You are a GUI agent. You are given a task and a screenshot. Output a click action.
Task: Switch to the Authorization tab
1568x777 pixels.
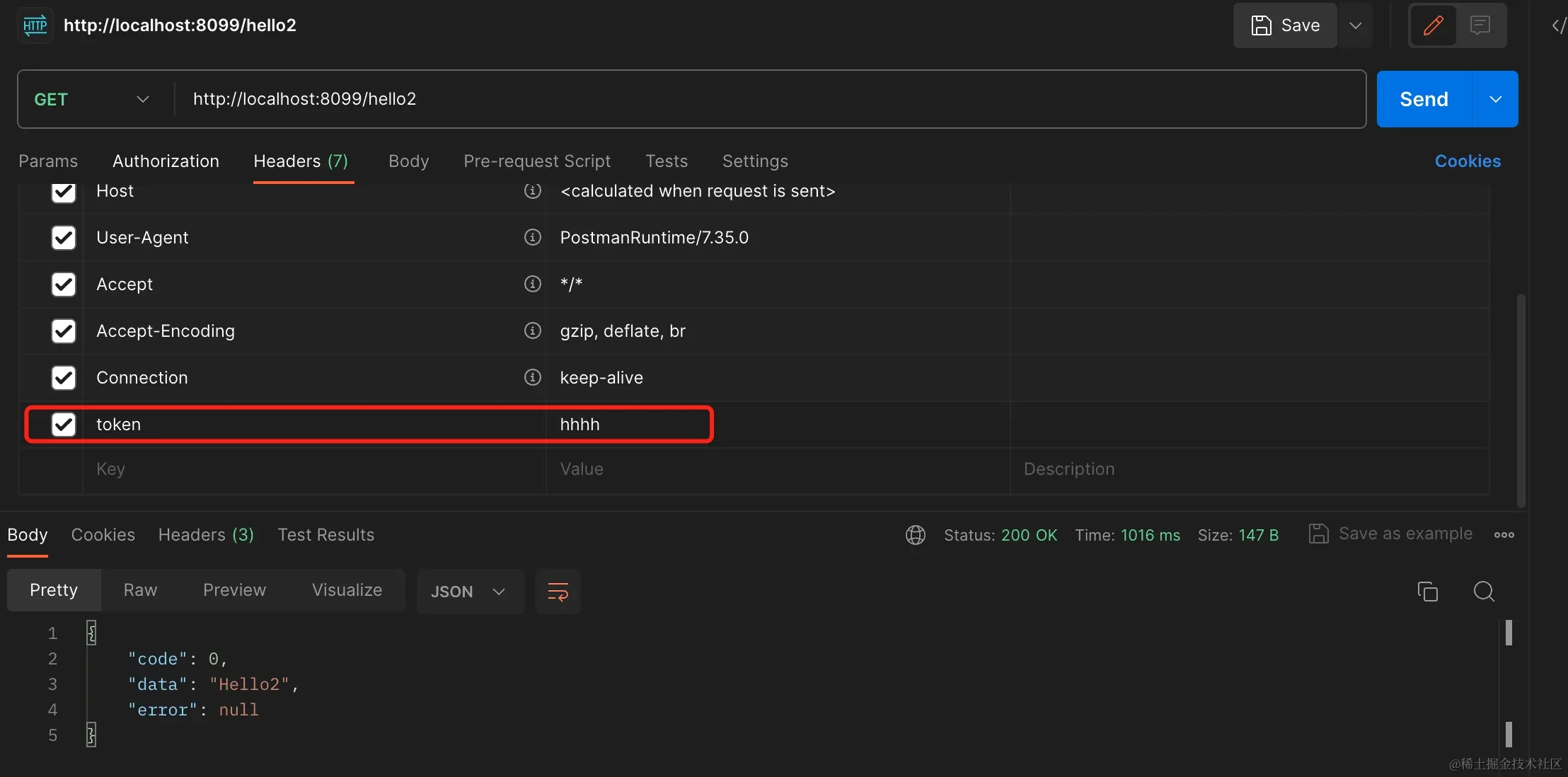pos(166,161)
